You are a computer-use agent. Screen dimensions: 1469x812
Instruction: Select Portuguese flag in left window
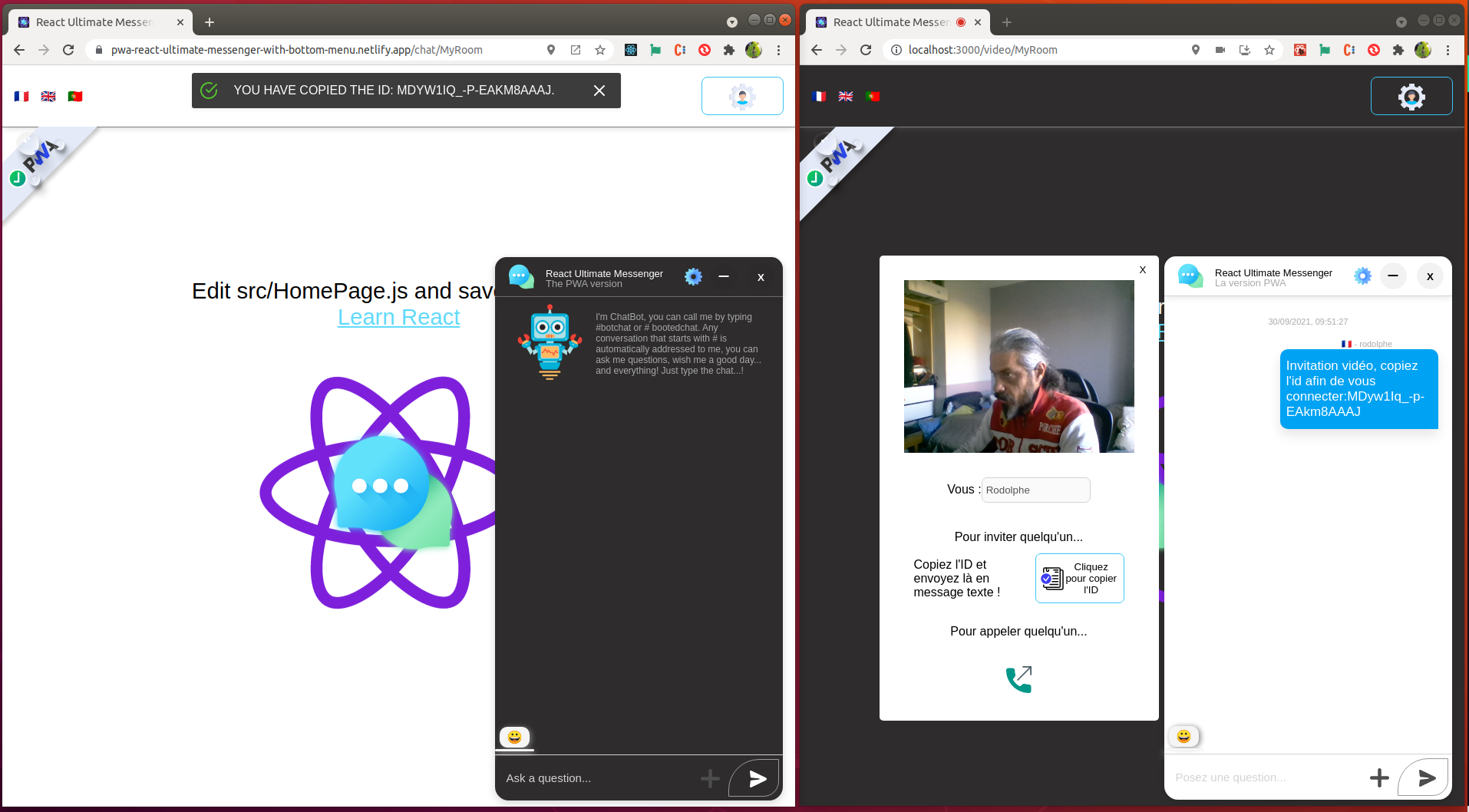(75, 97)
